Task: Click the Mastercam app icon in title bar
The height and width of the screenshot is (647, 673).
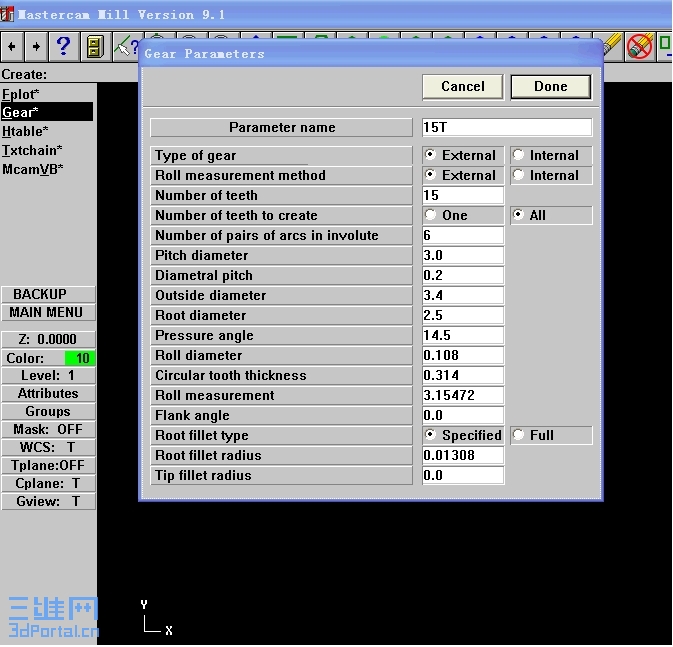Action: (7, 14)
